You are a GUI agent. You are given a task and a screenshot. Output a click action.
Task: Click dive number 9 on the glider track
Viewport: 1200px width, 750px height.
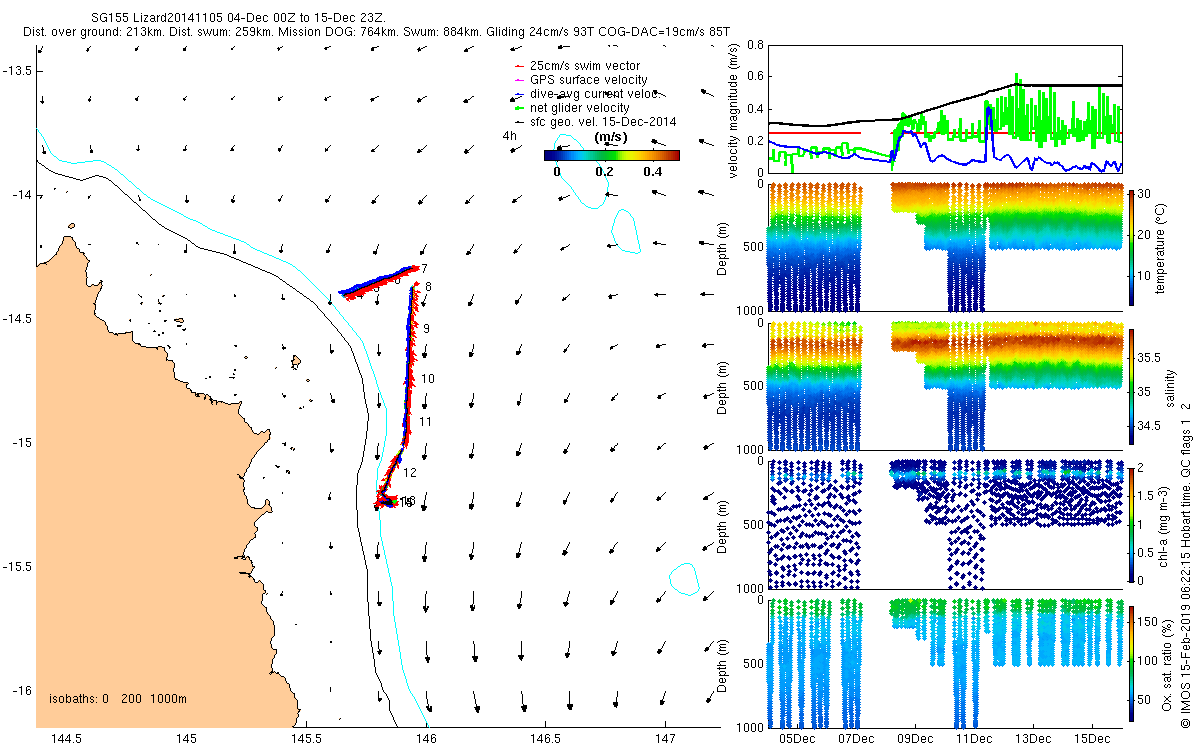pyautogui.click(x=426, y=328)
